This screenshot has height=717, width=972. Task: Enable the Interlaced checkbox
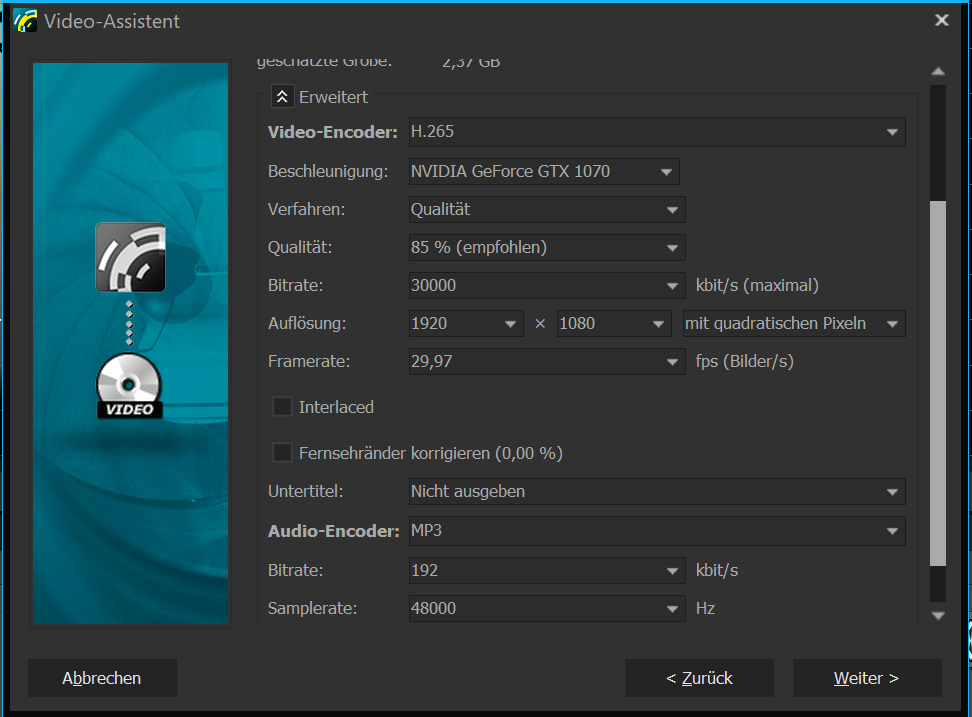pos(283,407)
